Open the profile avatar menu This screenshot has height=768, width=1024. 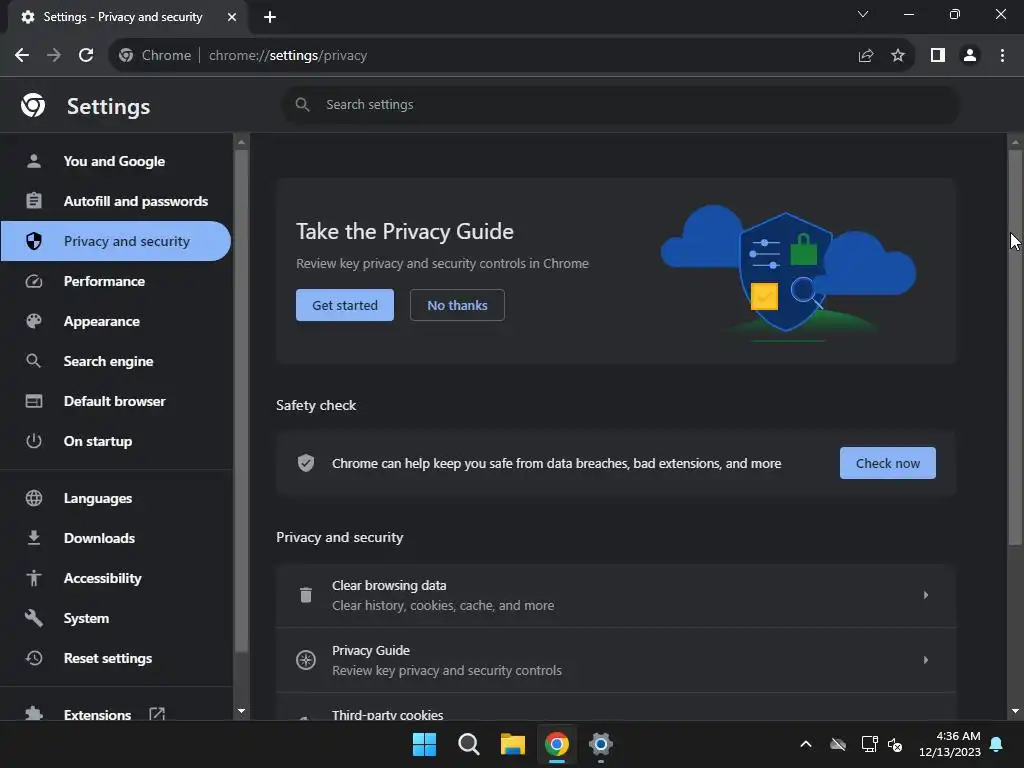pyautogui.click(x=970, y=56)
